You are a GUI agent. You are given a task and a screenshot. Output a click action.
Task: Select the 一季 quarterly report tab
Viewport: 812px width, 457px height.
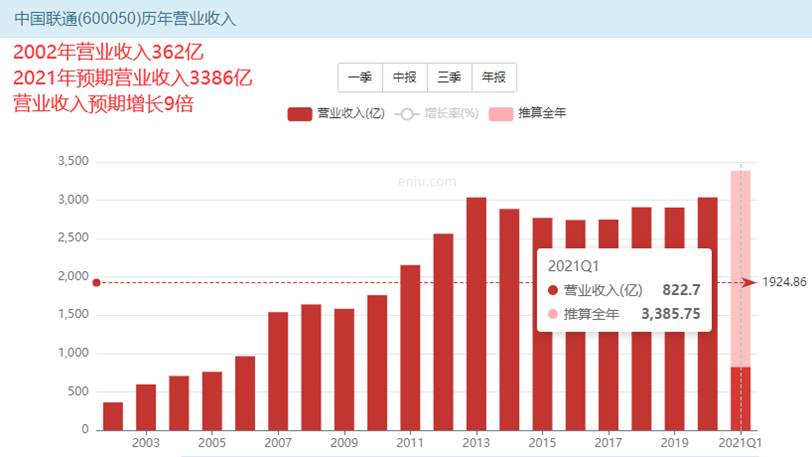[x=360, y=78]
